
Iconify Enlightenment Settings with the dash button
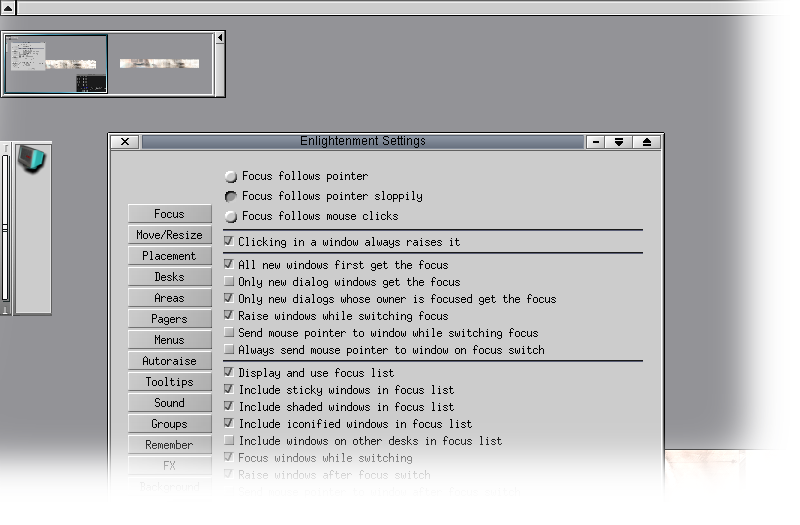click(x=595, y=142)
